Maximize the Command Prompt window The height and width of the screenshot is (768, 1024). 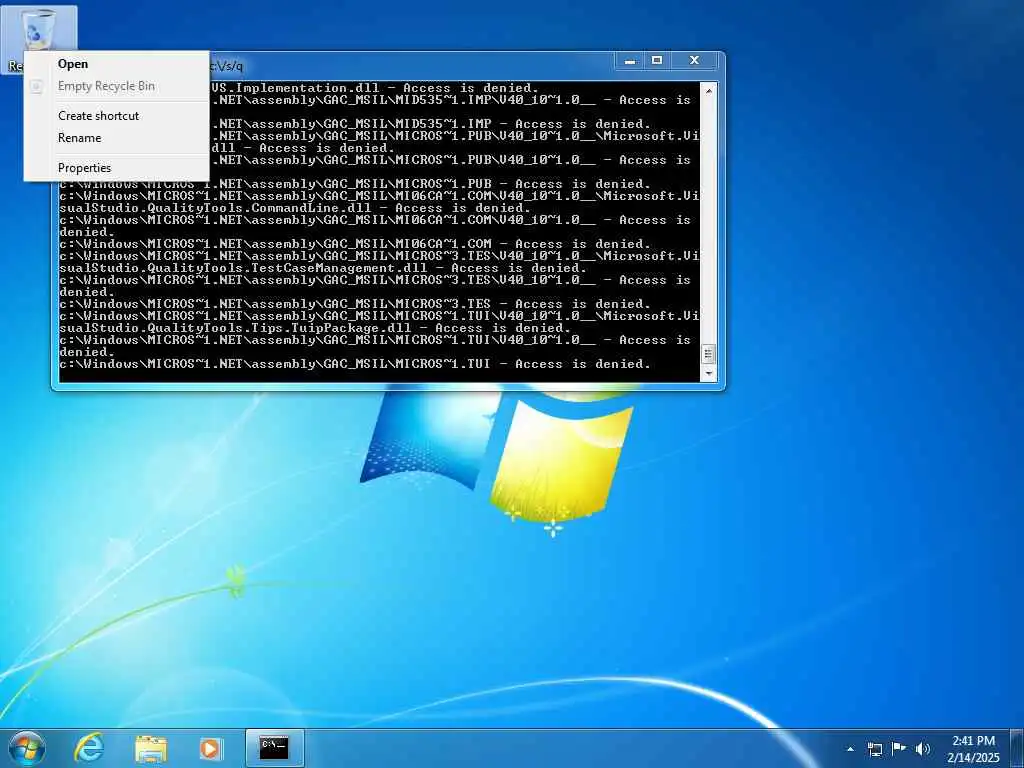(657, 61)
